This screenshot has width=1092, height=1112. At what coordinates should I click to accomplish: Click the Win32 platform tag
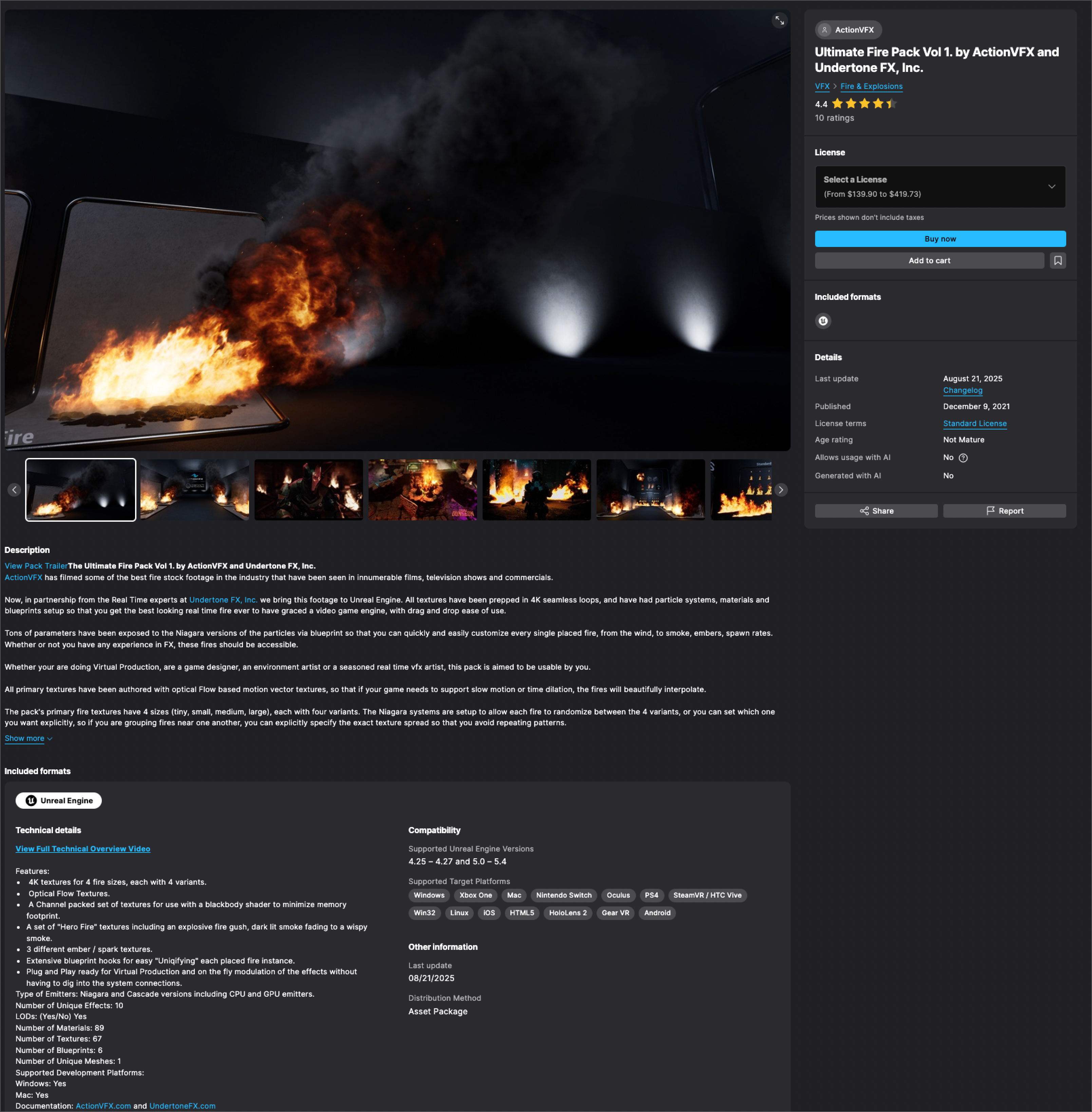pos(425,913)
